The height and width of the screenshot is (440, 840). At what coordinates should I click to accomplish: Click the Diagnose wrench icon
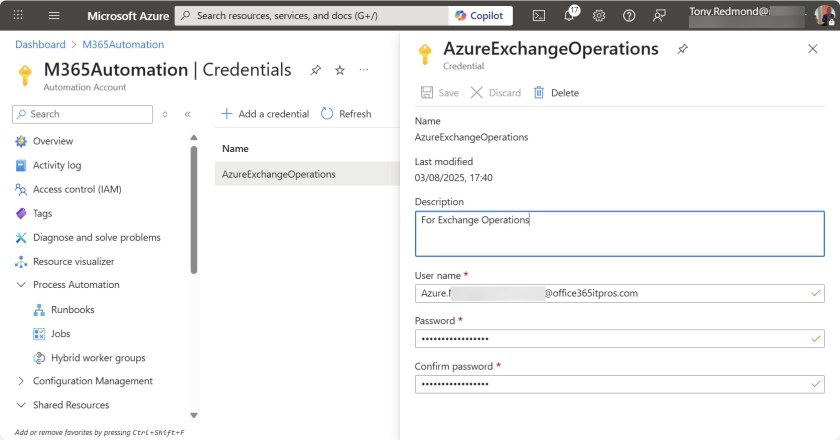coord(21,237)
